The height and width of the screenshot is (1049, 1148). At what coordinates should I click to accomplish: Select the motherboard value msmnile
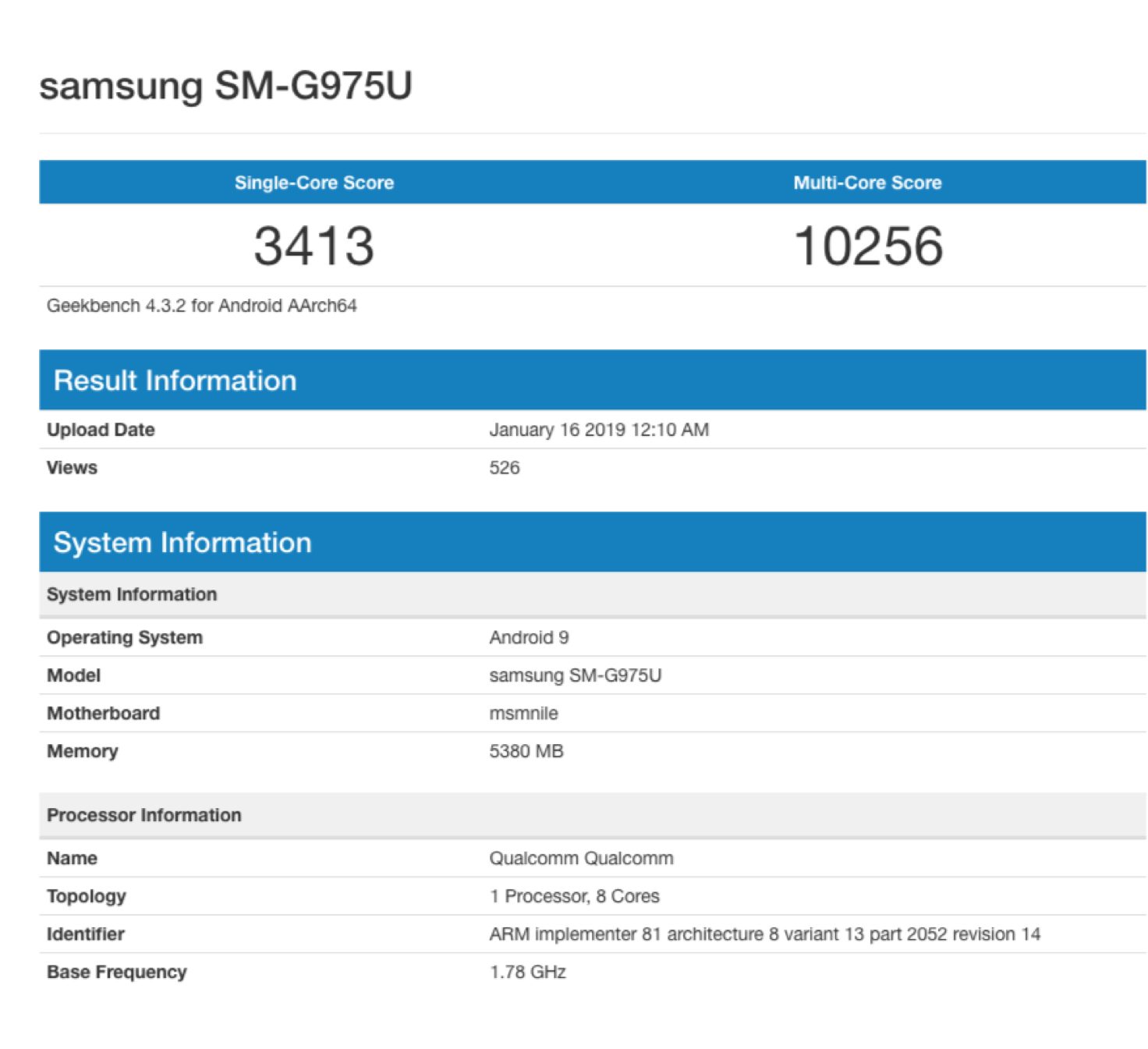[x=523, y=714]
